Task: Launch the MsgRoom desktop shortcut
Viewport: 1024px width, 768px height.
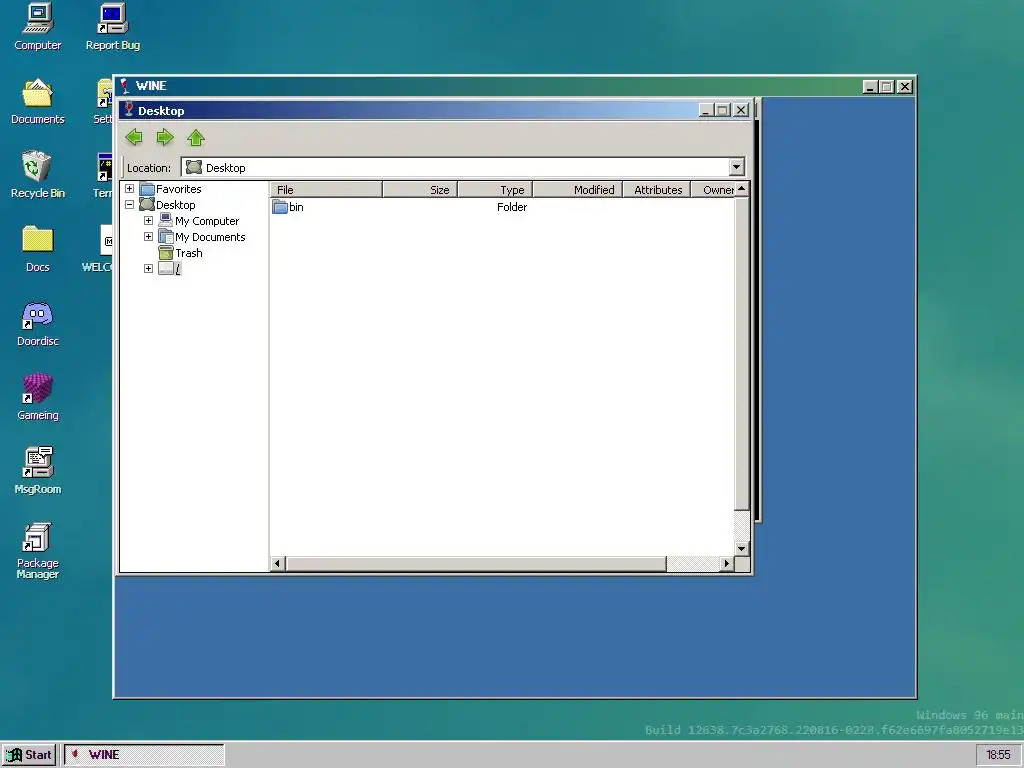Action: pyautogui.click(x=37, y=471)
